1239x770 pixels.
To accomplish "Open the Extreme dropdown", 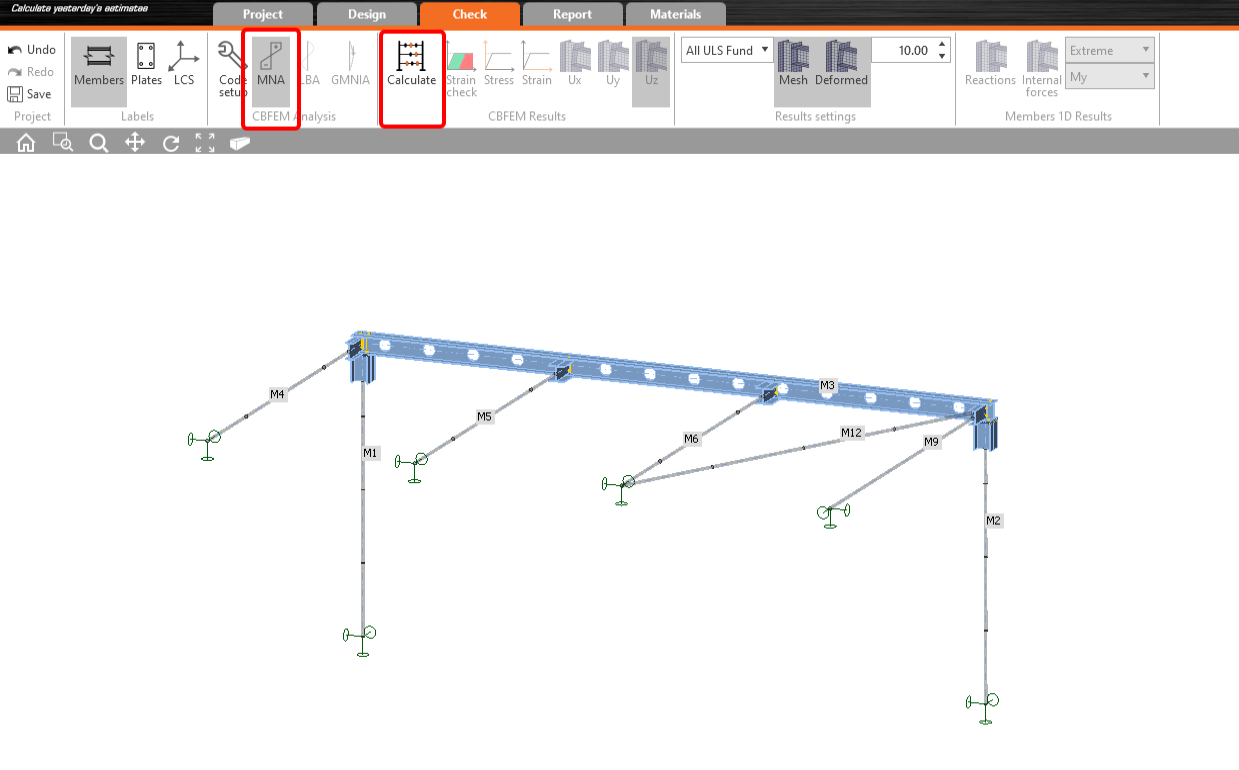I will click(1110, 50).
